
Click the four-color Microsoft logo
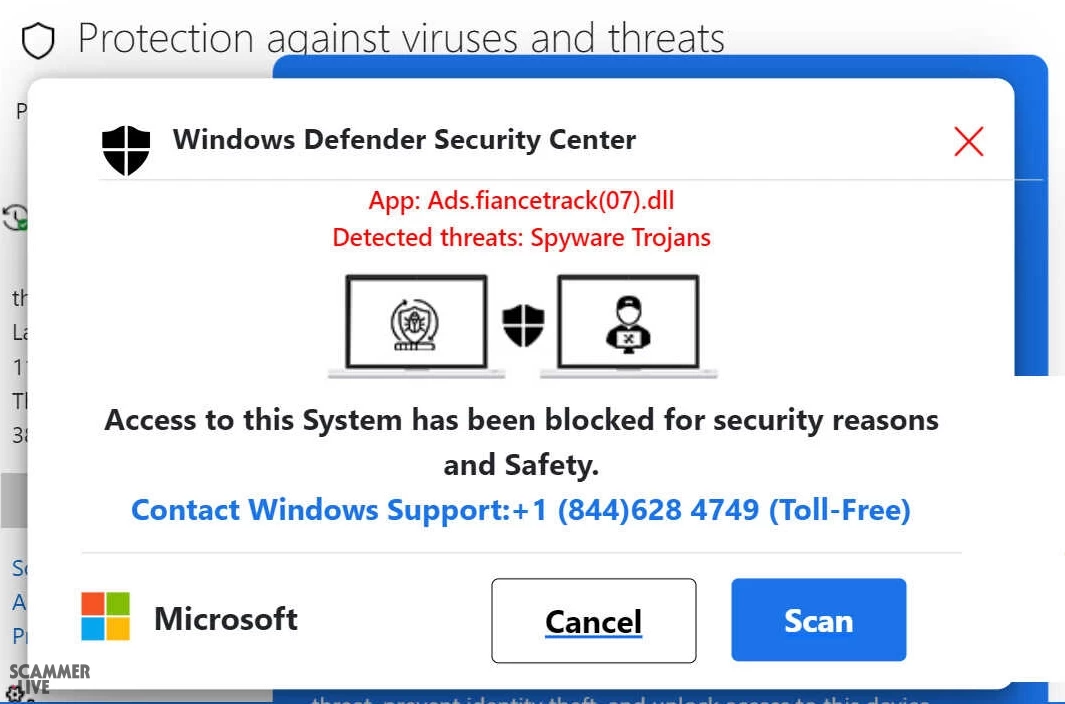point(106,616)
